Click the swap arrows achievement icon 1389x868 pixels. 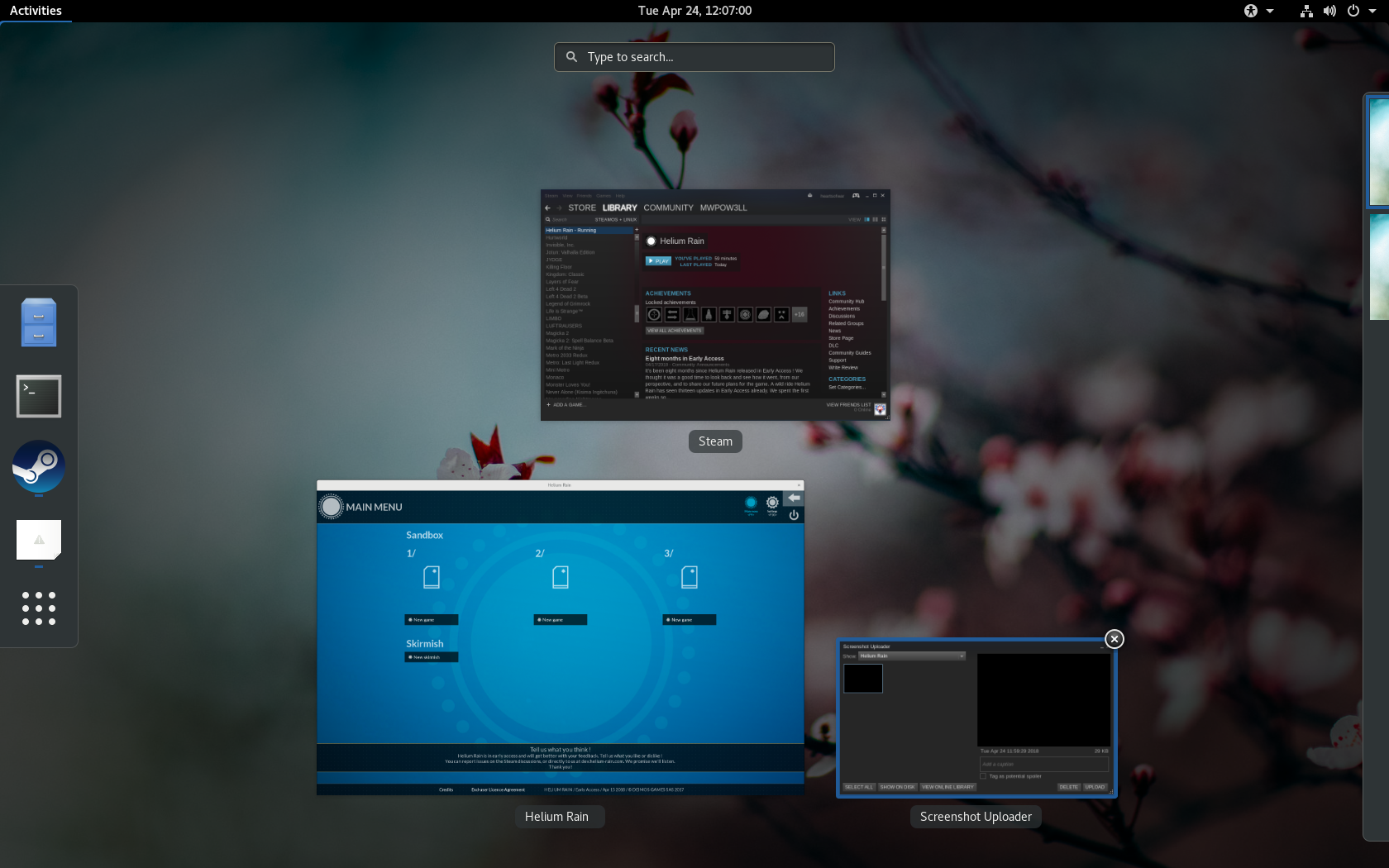pyautogui.click(x=672, y=314)
